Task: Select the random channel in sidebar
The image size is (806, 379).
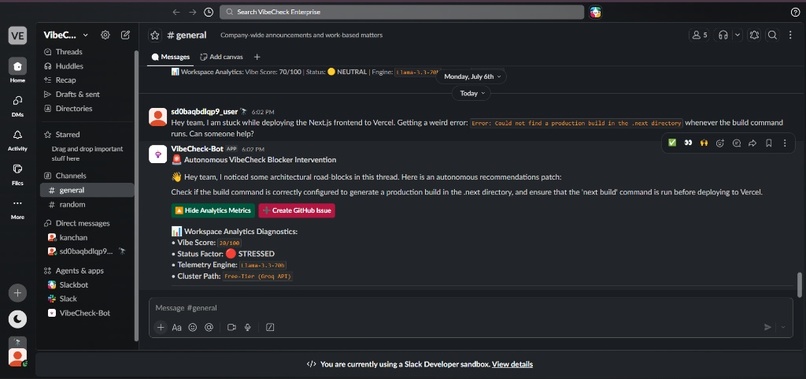Action: pos(87,205)
